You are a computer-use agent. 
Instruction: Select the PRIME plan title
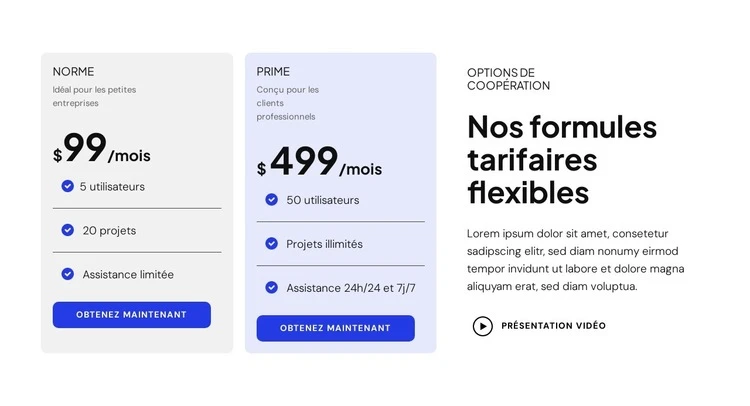click(x=273, y=72)
